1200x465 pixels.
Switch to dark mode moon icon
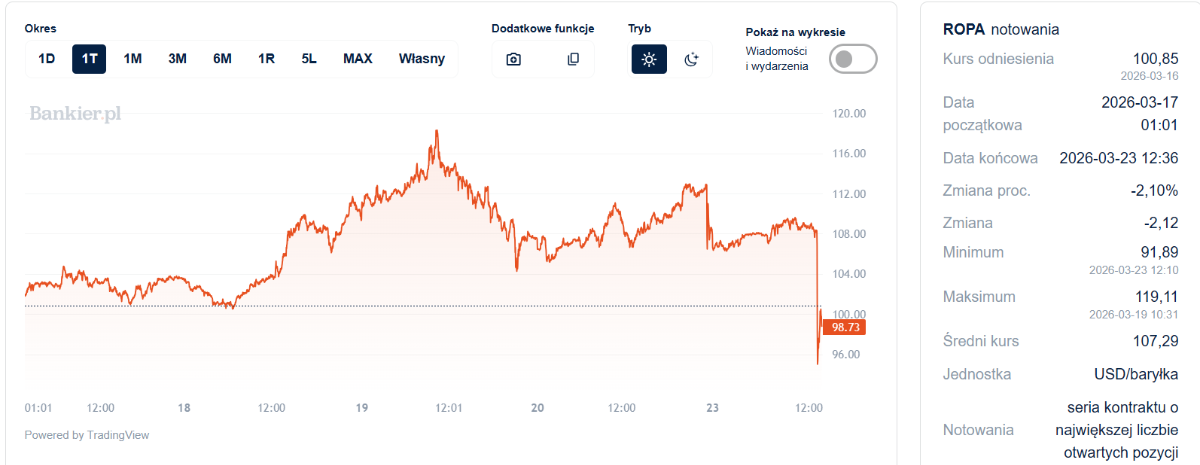coord(691,59)
